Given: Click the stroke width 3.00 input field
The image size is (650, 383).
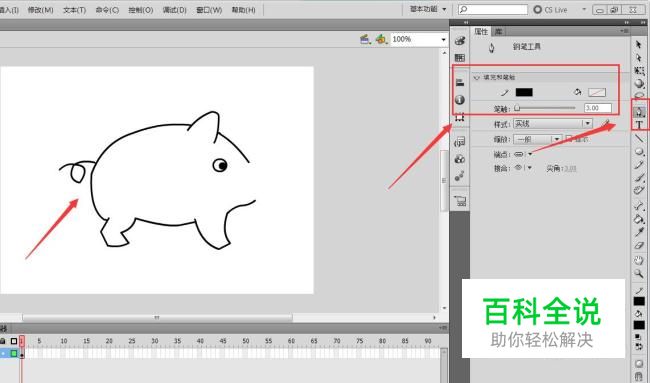Looking at the screenshot, I should pyautogui.click(x=597, y=108).
